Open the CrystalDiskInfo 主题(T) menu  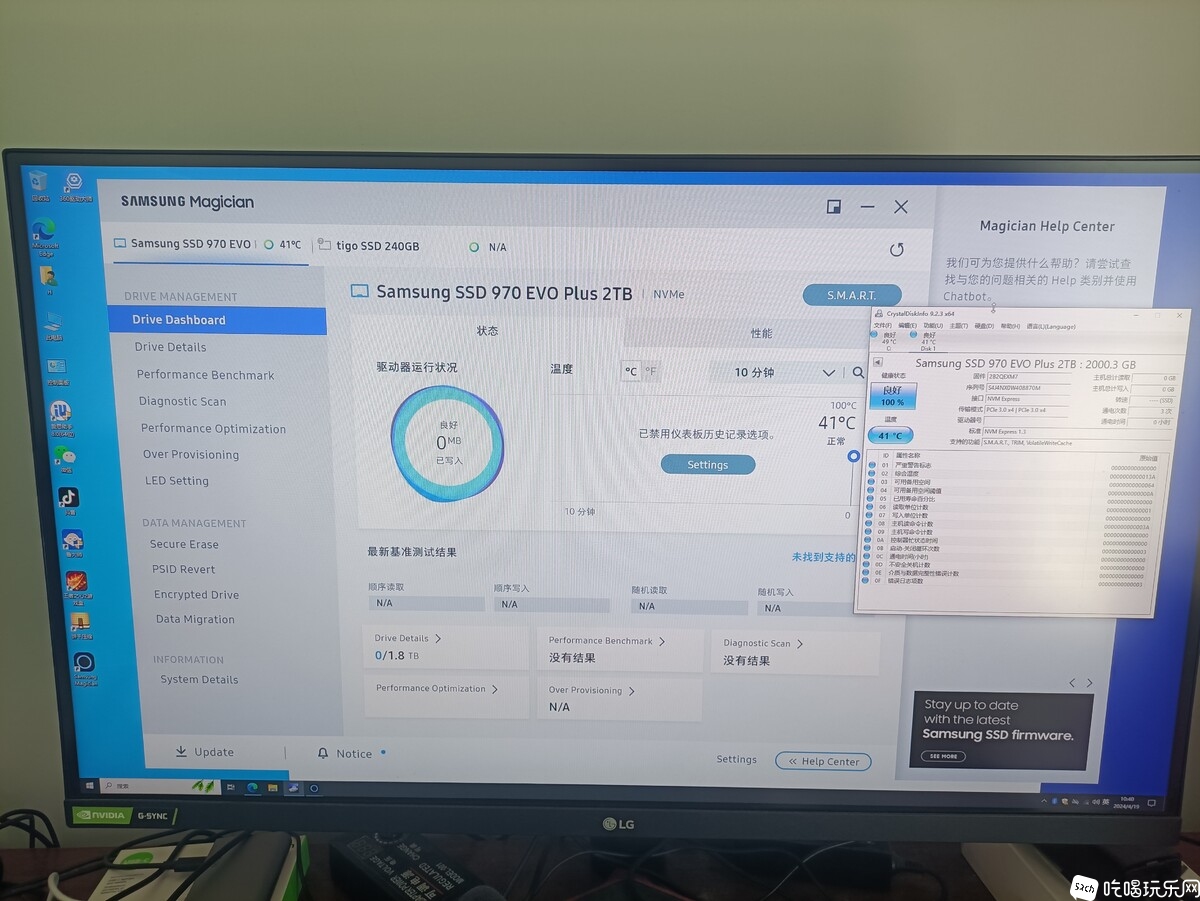point(958,325)
